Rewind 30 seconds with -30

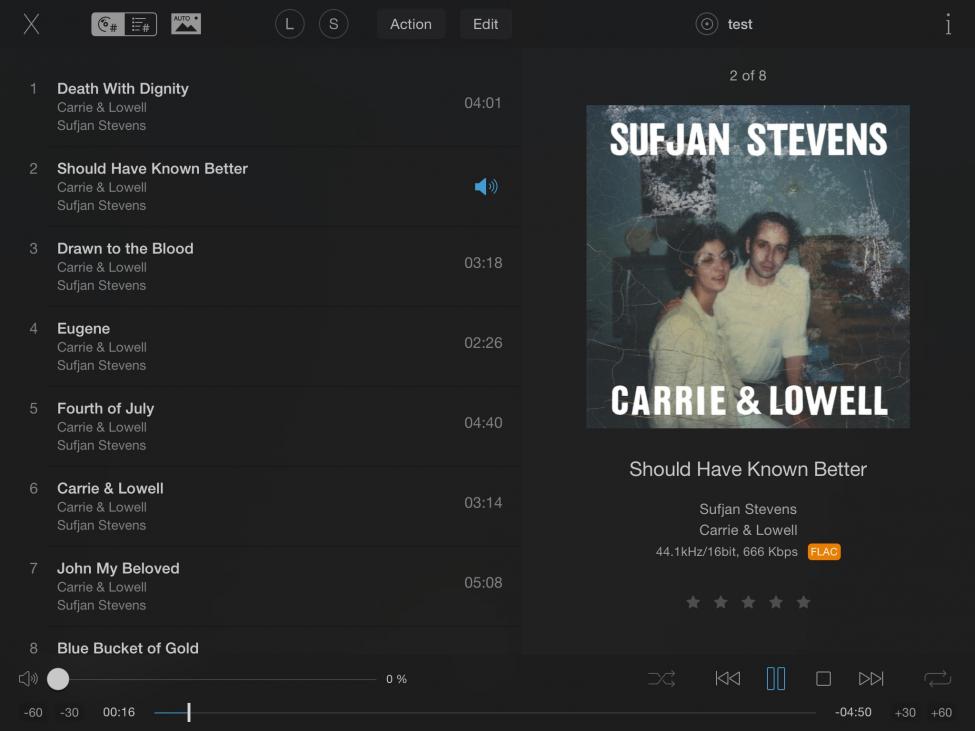pos(69,712)
